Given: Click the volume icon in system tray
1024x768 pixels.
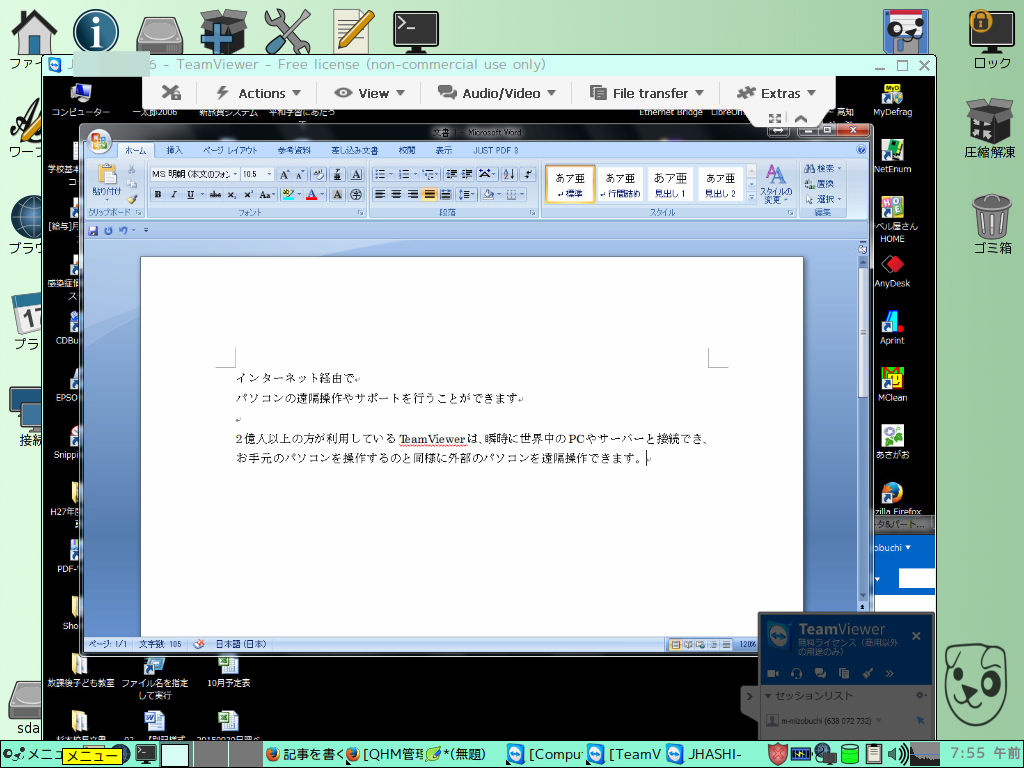Looking at the screenshot, I should (897, 754).
